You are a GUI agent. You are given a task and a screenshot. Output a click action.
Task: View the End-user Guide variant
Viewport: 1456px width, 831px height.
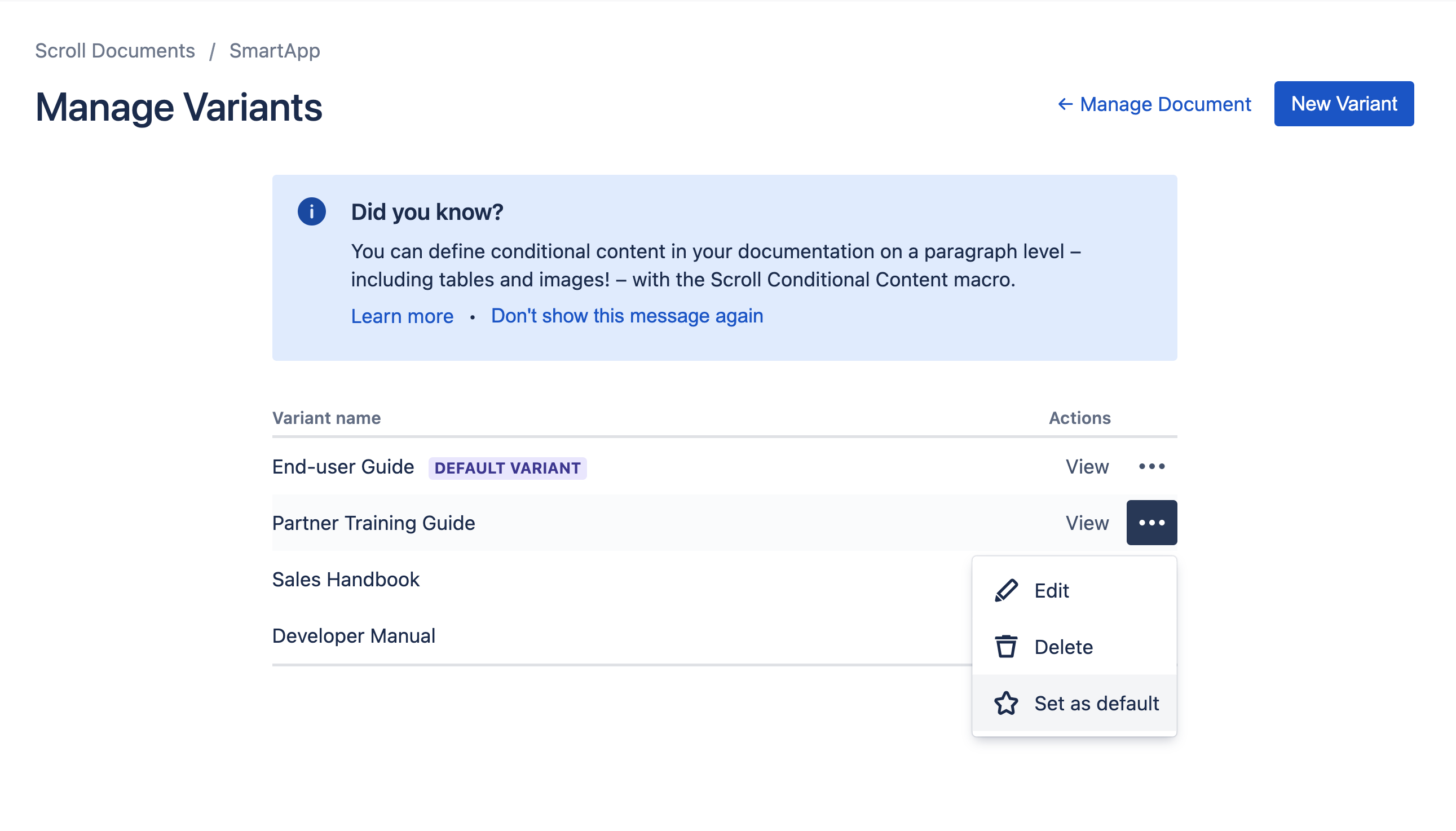(1087, 467)
